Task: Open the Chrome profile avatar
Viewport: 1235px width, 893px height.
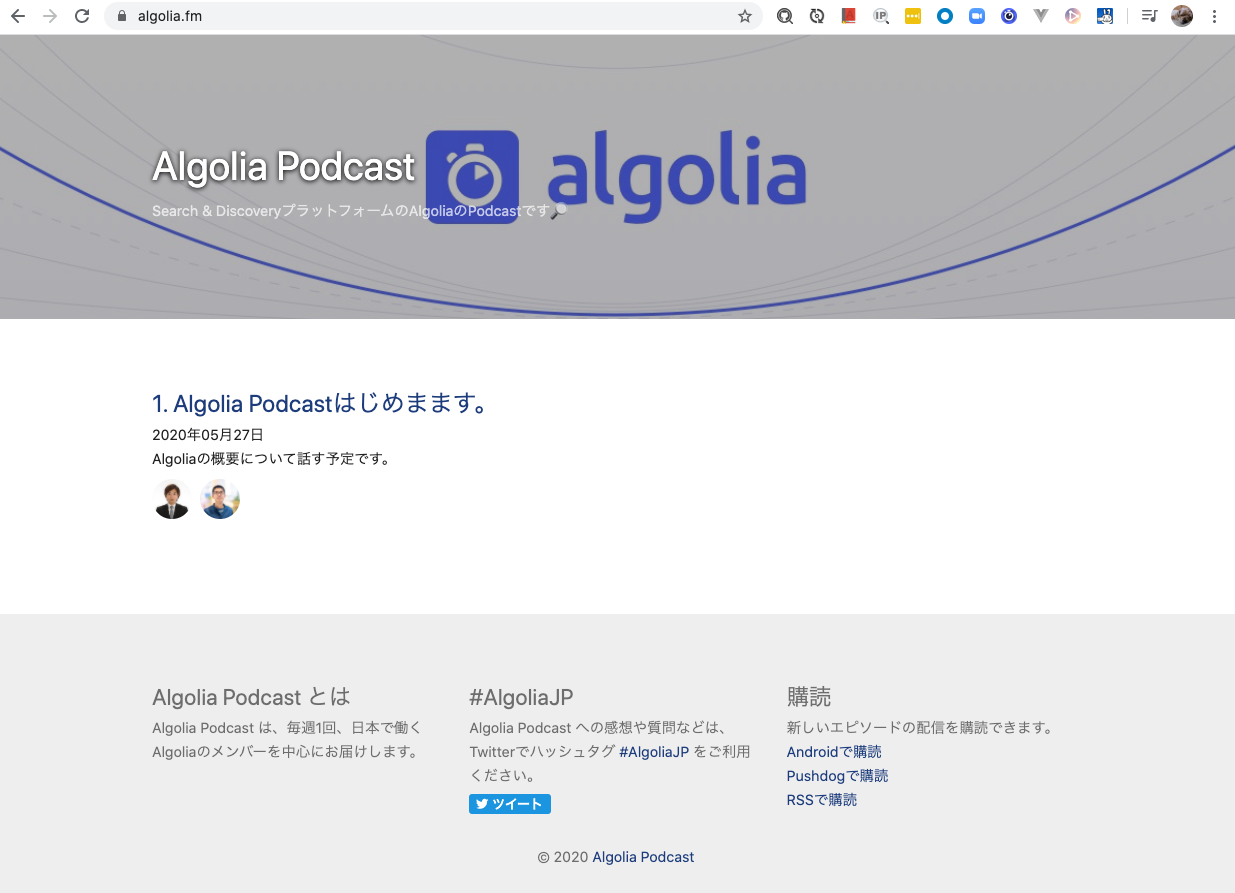Action: (1182, 16)
